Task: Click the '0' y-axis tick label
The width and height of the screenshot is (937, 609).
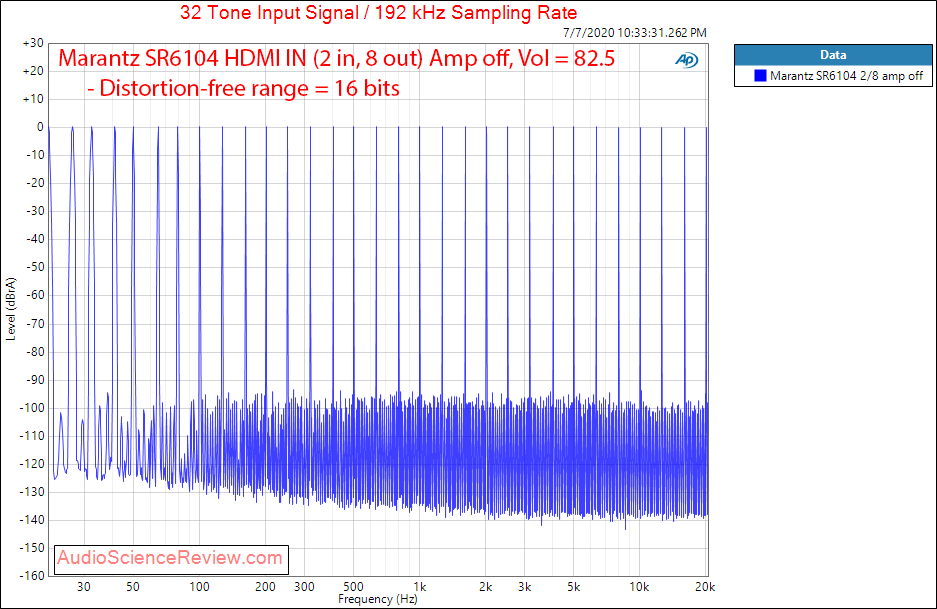Action: point(40,127)
